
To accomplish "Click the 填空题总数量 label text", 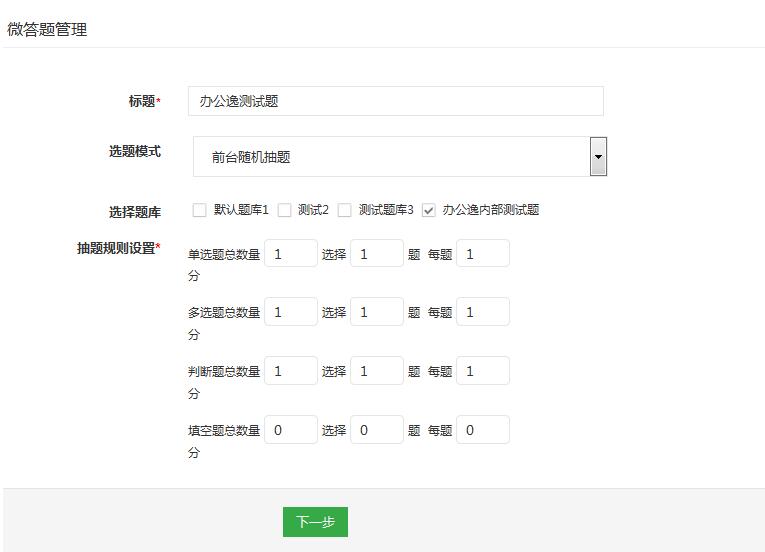I will (224, 430).
